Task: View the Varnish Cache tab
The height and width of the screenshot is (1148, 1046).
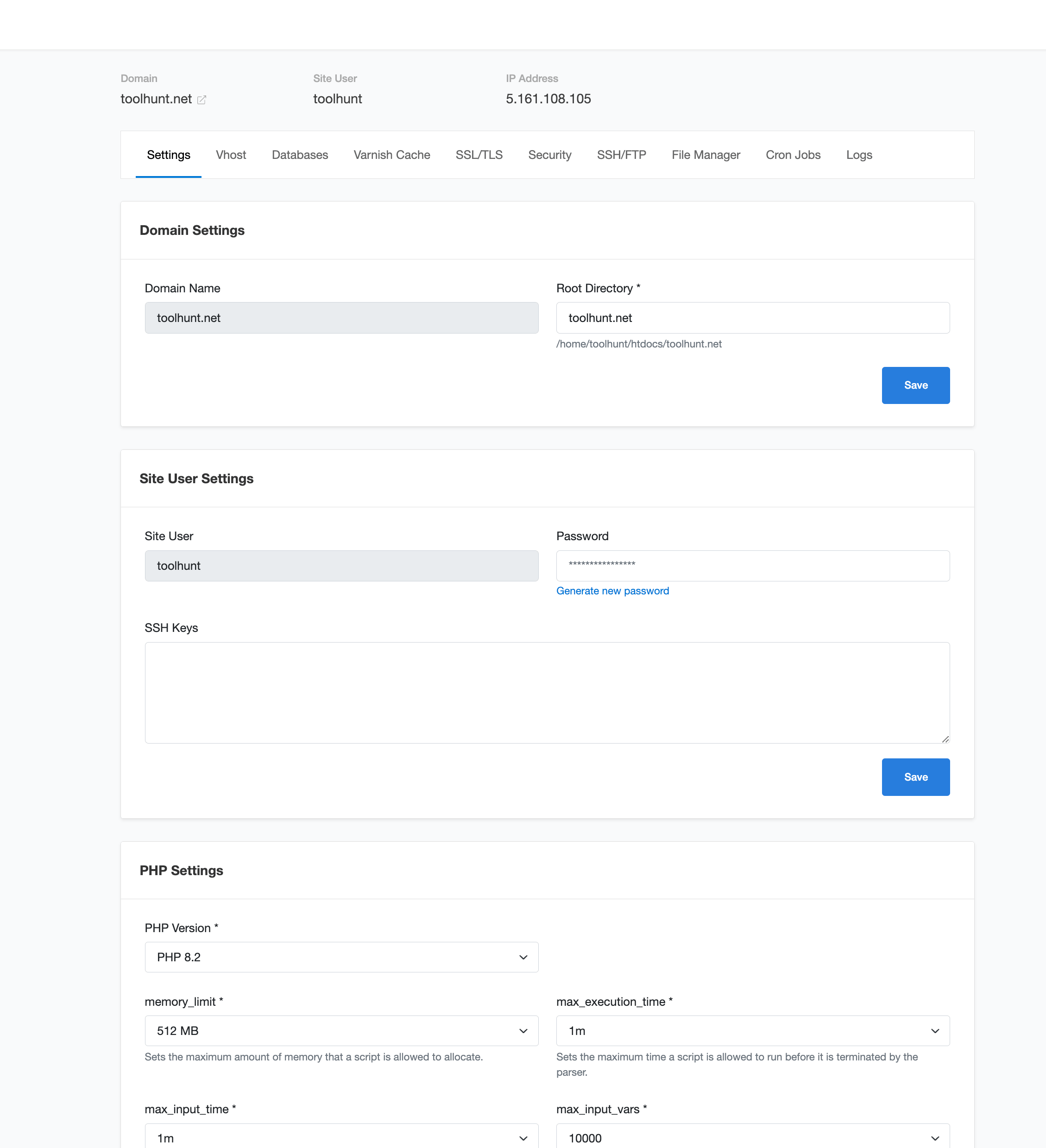Action: (391, 155)
